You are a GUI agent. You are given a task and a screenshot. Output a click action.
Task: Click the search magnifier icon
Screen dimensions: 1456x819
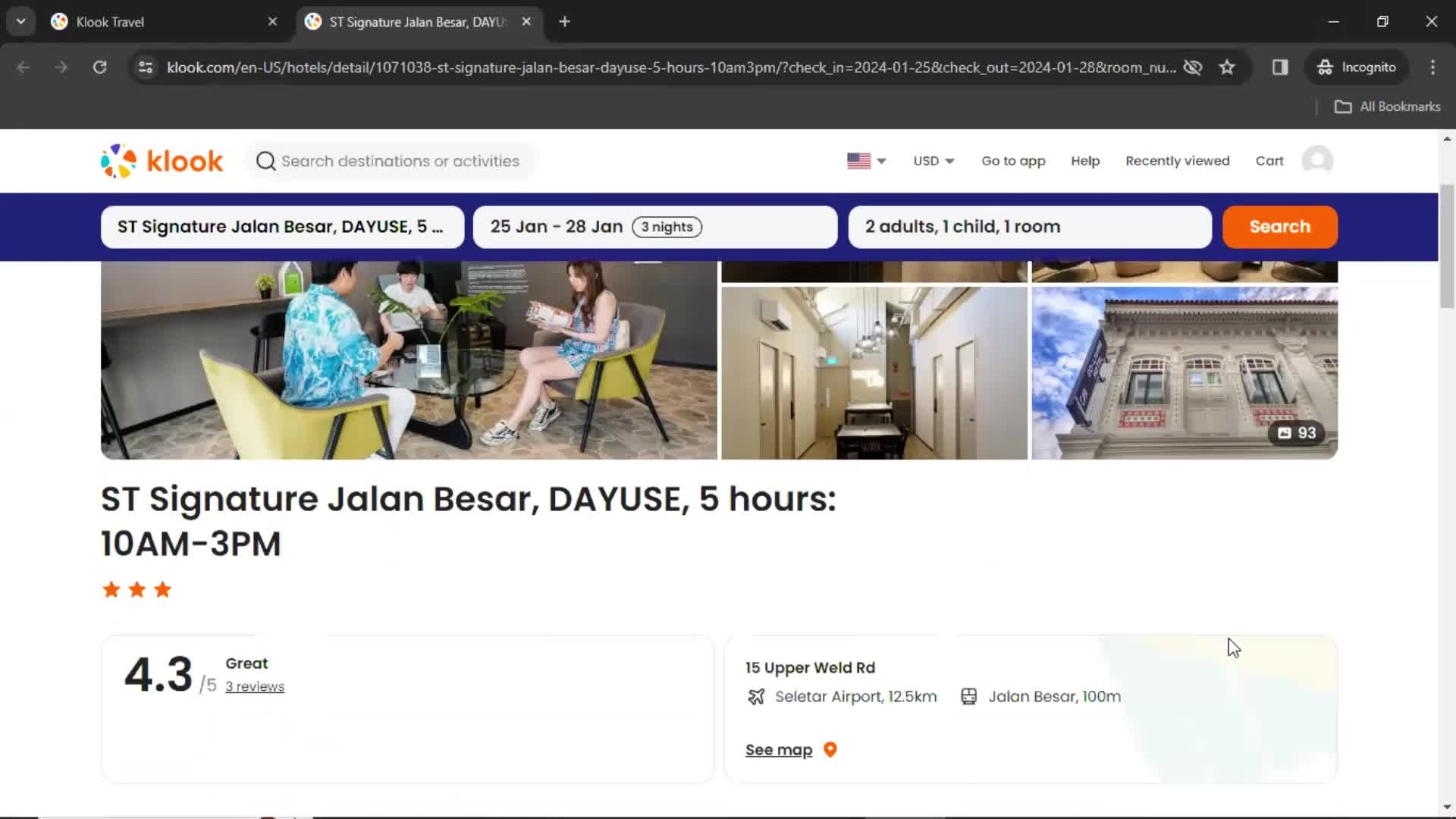pyautogui.click(x=265, y=161)
